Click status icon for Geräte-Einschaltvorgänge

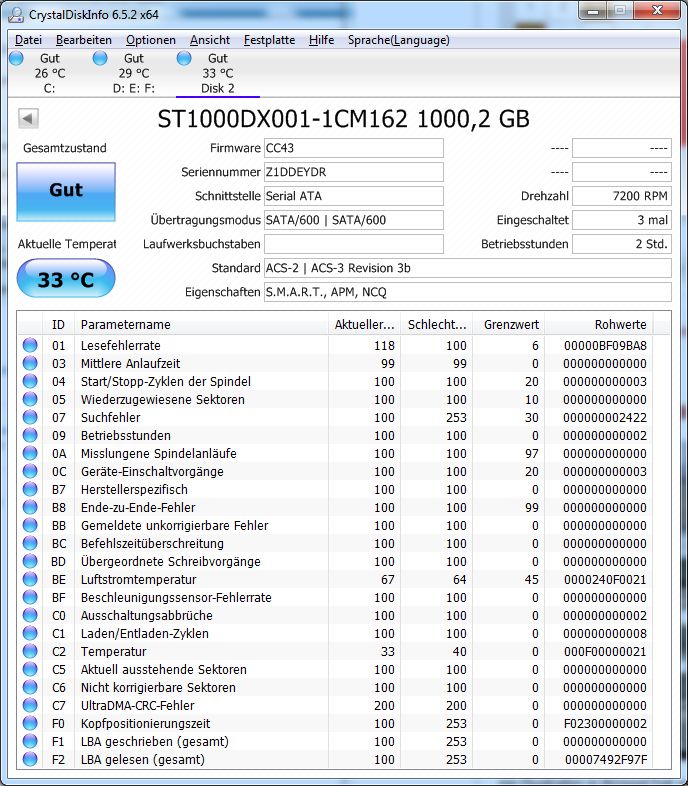click(x=30, y=471)
